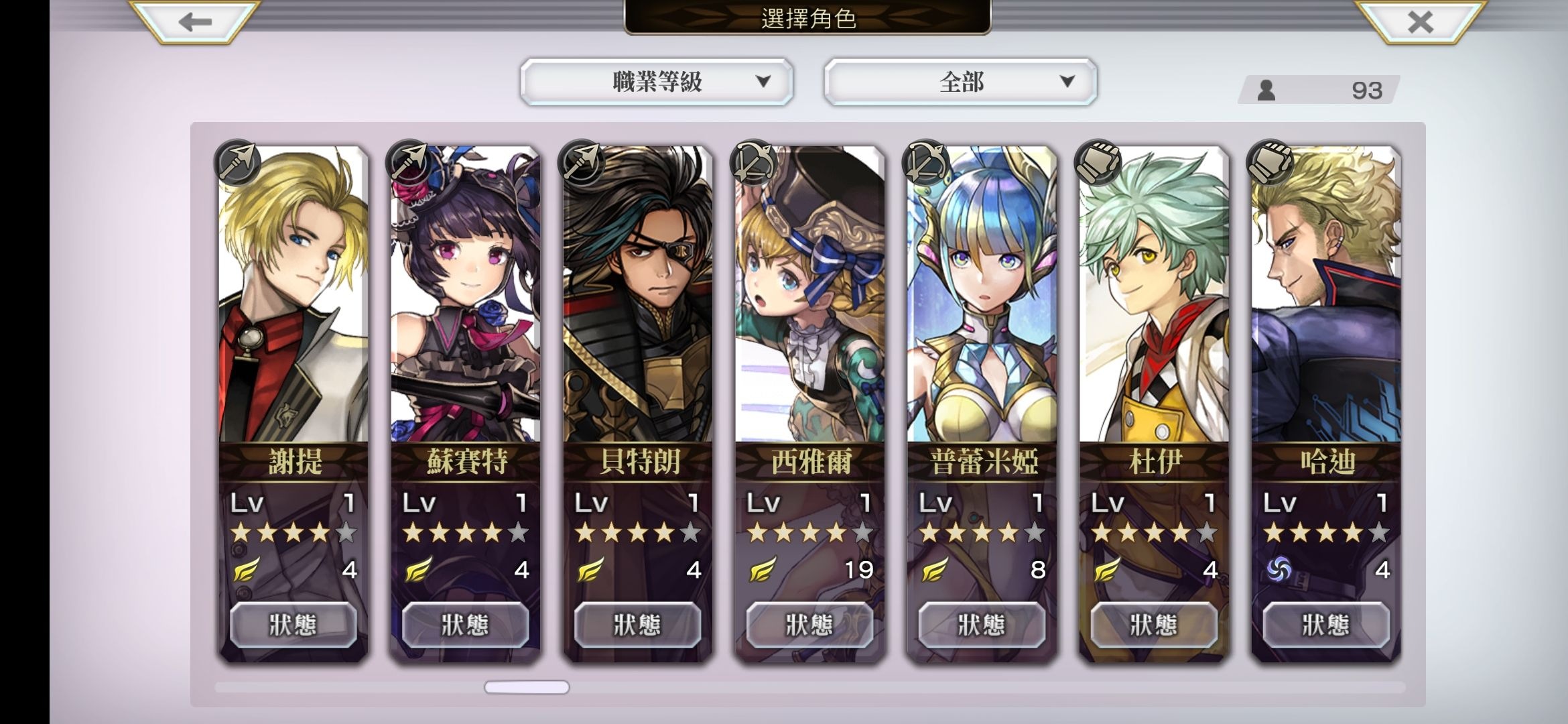Screen dimensions: 1568x724
Task: Open the 職業等級 sort dropdown
Action: pos(657,82)
